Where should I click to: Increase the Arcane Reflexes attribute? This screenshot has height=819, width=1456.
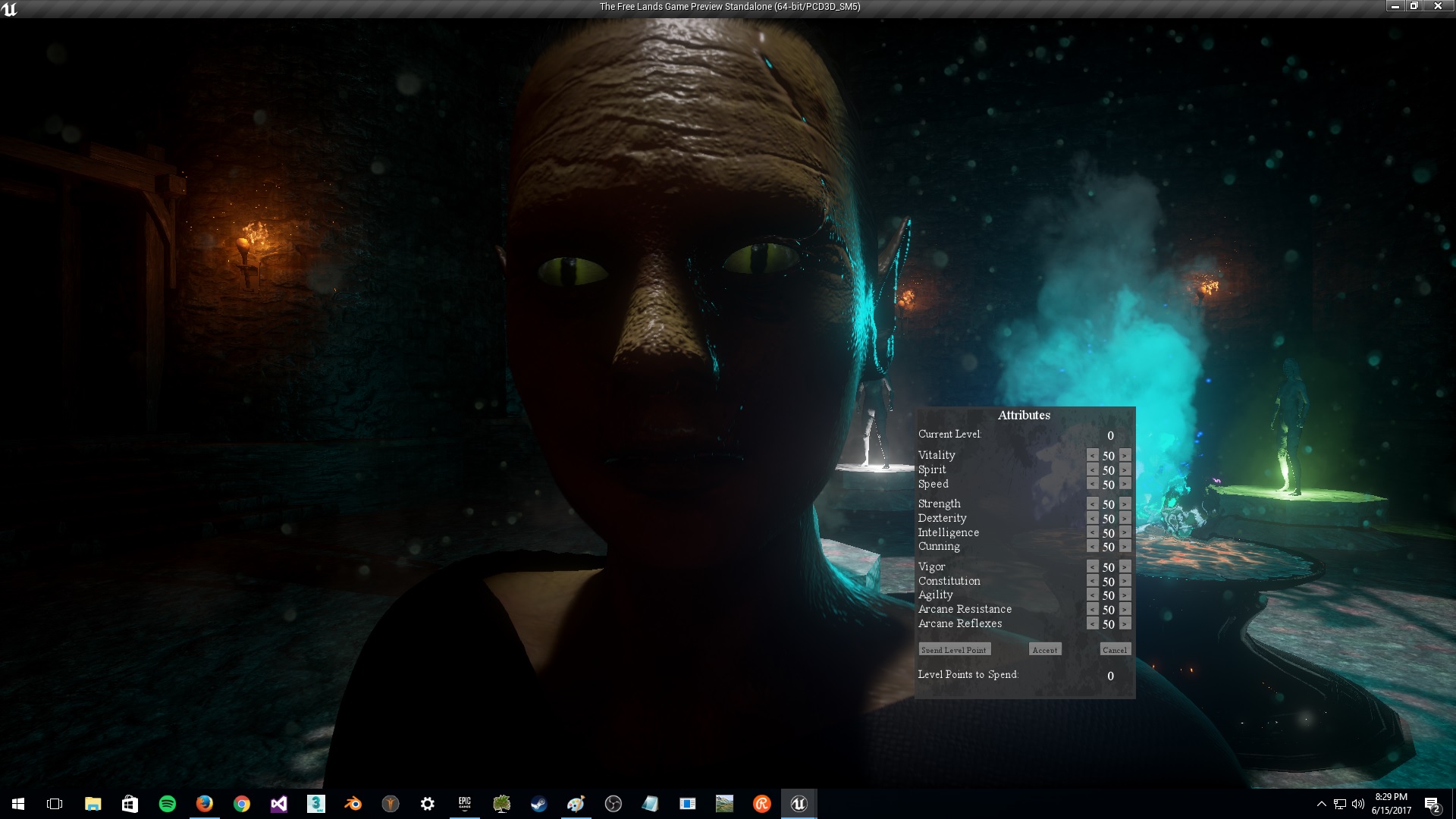[1125, 624]
